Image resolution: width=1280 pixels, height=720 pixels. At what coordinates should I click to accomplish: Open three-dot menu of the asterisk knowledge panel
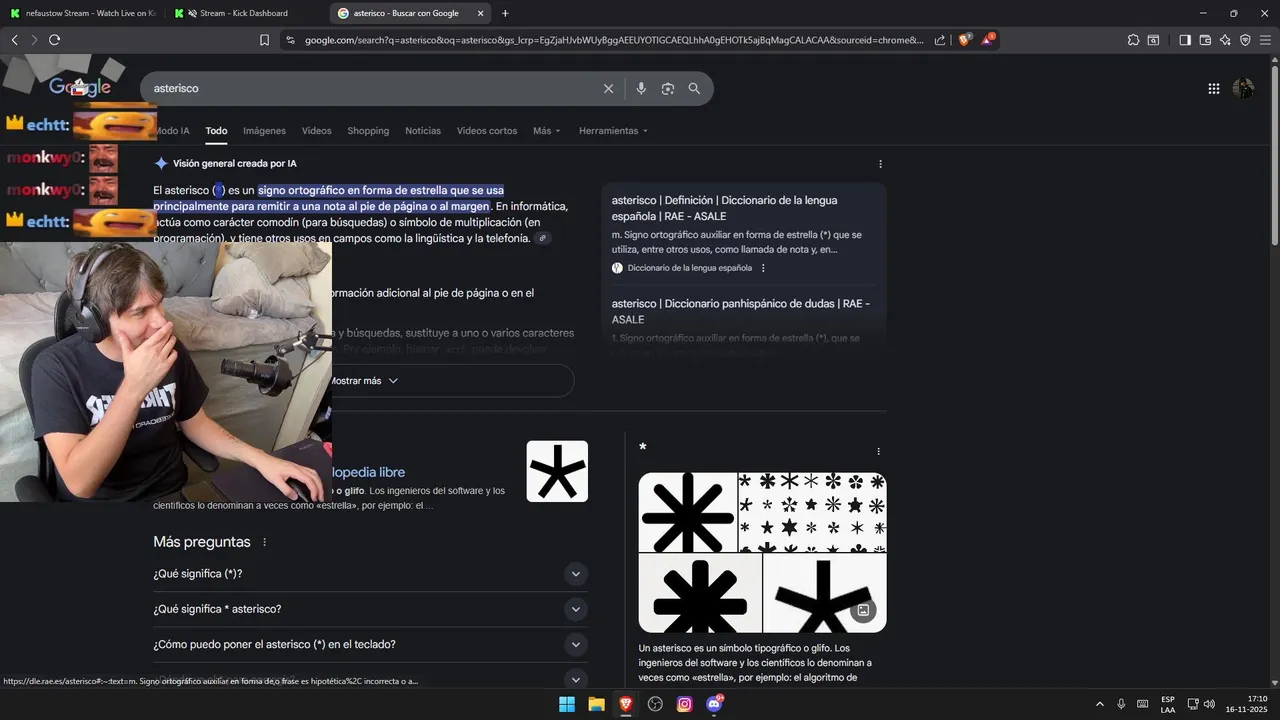[x=879, y=452]
